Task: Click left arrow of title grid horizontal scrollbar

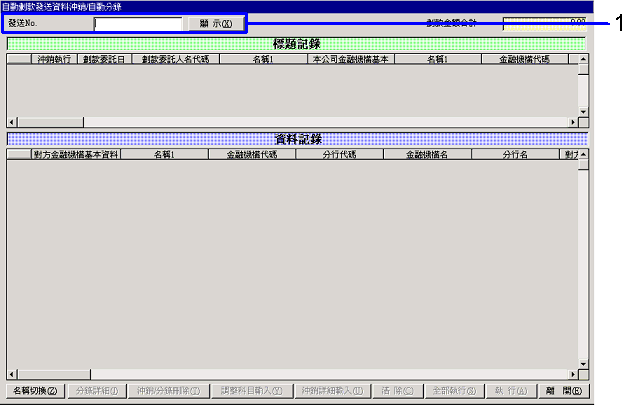Action: point(11,122)
